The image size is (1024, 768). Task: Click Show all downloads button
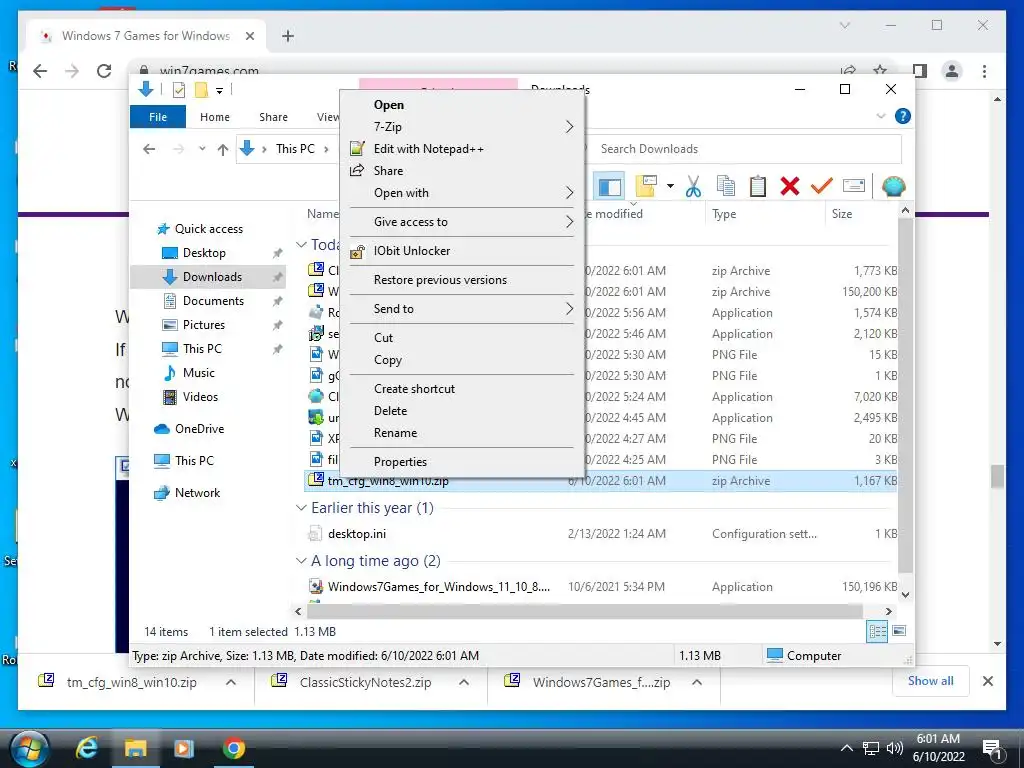(x=930, y=680)
